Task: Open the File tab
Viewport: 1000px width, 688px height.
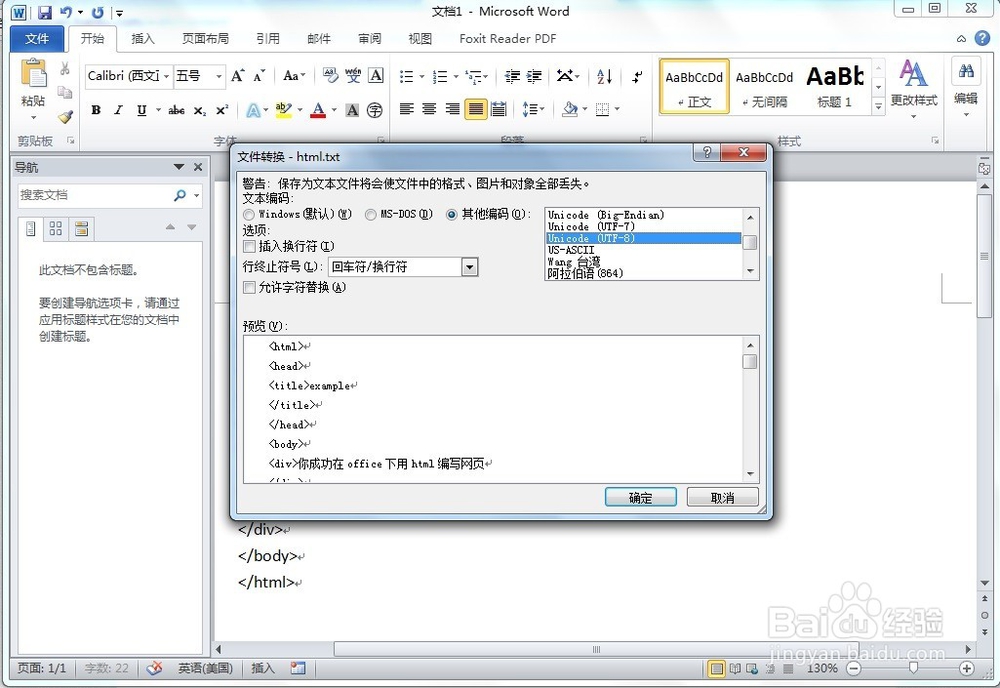Action: point(37,39)
